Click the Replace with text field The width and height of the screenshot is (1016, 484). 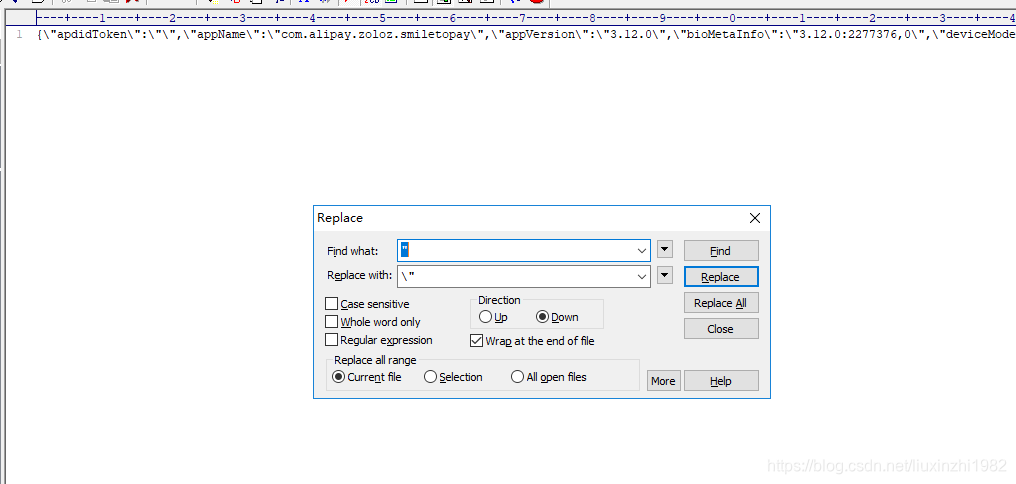(x=524, y=276)
